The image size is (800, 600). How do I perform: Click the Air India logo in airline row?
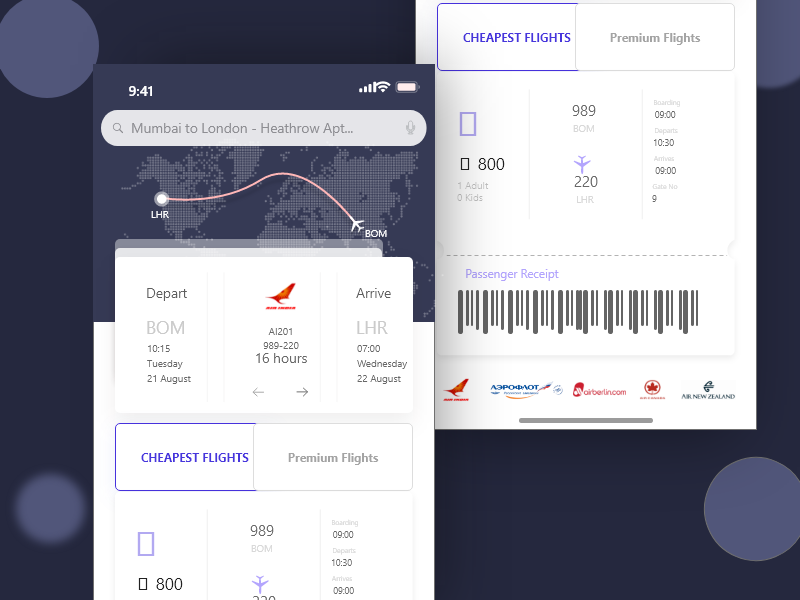(456, 390)
